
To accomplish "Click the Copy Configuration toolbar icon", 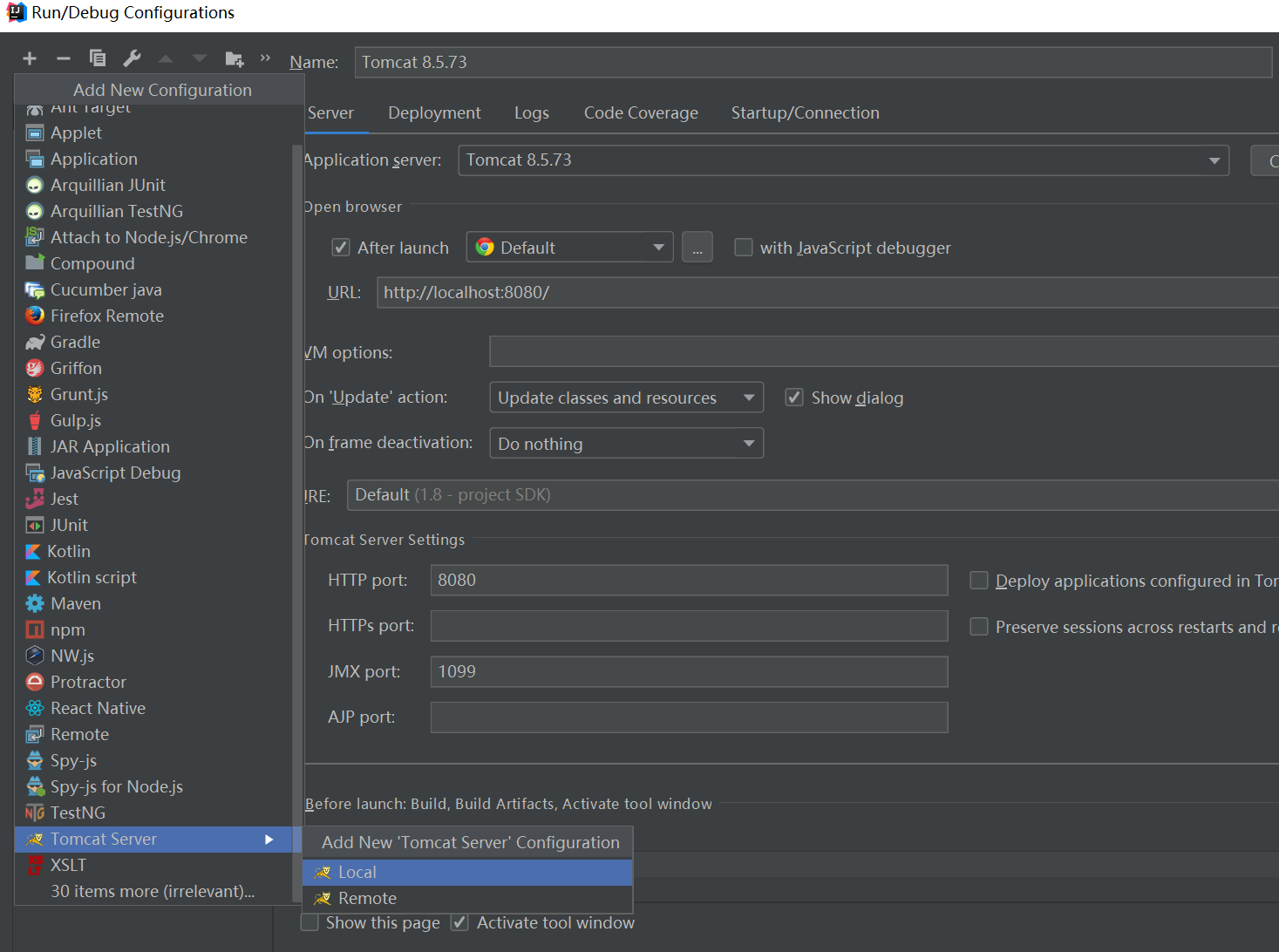I will (x=98, y=58).
